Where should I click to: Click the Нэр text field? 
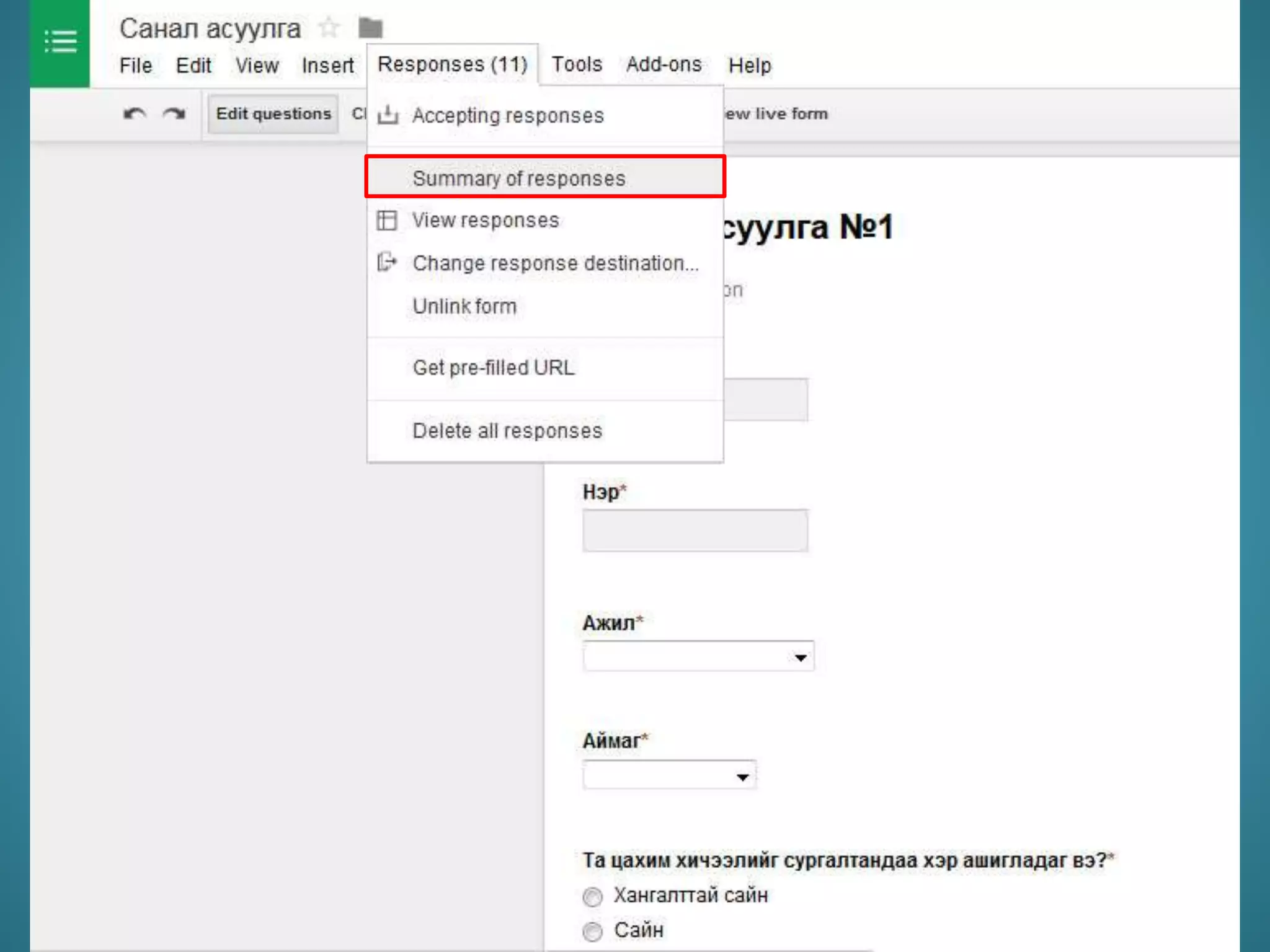[x=695, y=531]
